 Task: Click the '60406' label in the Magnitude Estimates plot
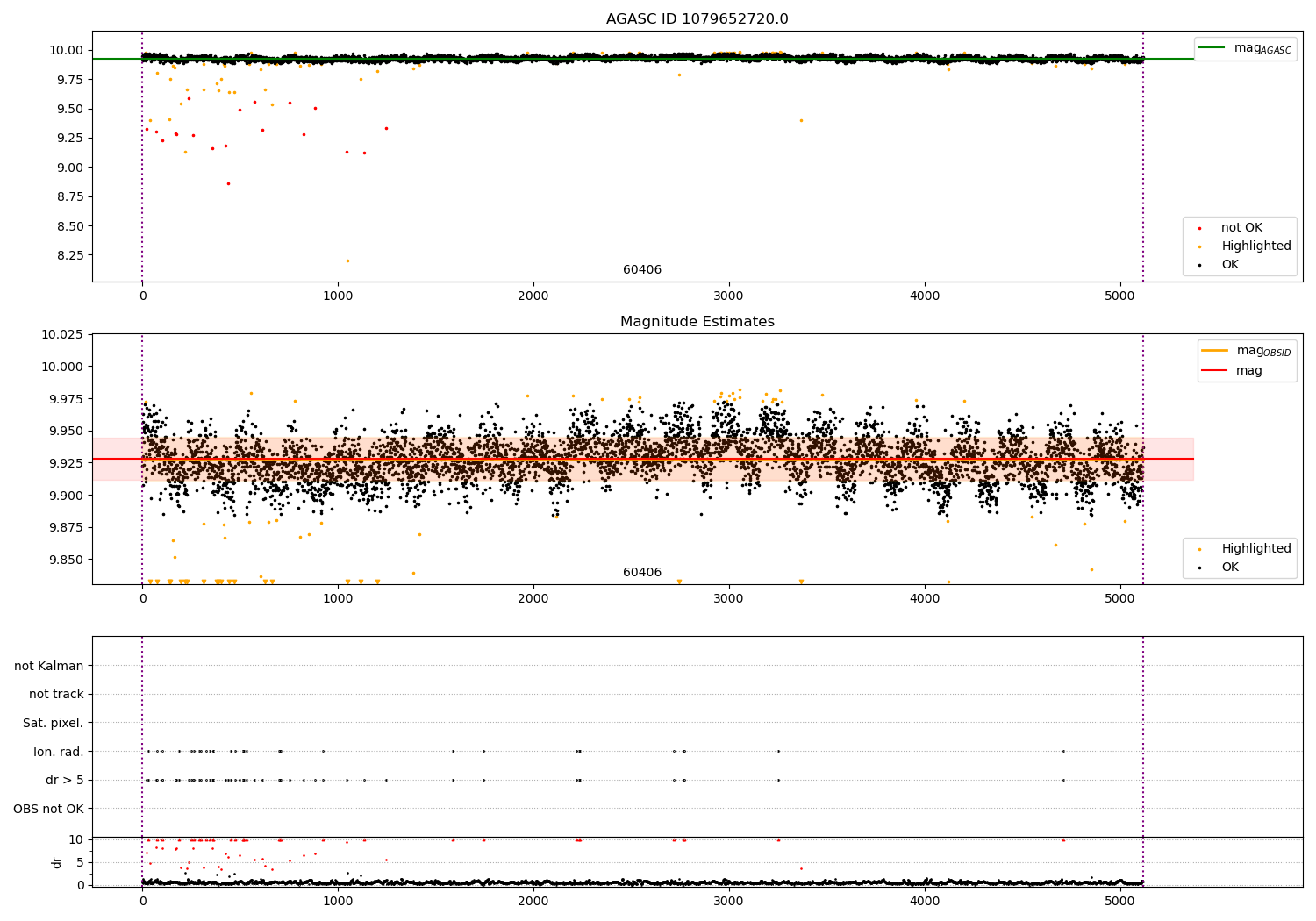[642, 573]
